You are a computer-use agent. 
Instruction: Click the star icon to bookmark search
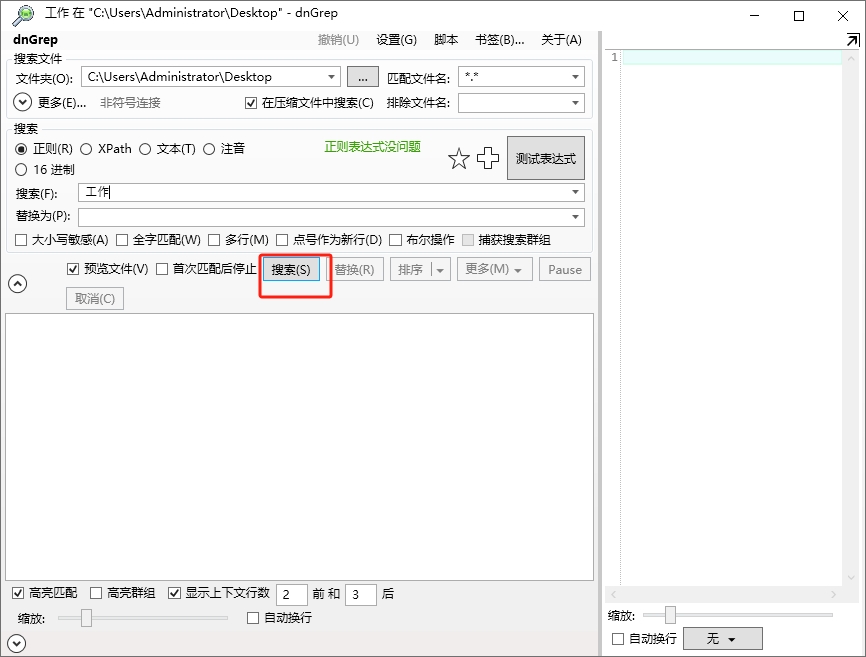pos(459,158)
